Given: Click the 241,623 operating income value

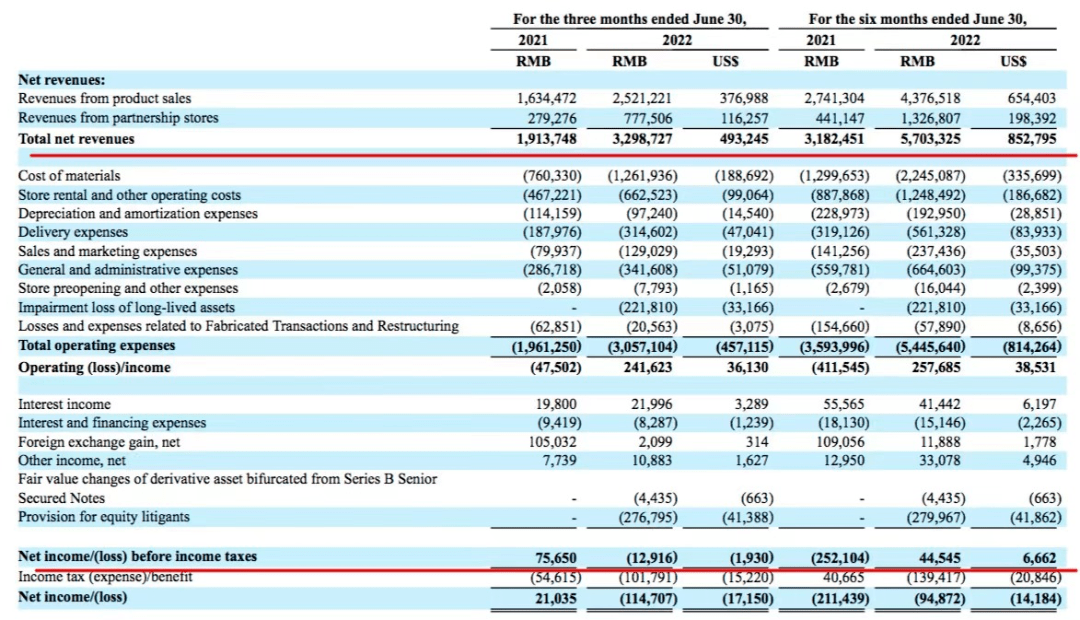Looking at the screenshot, I should (x=647, y=367).
